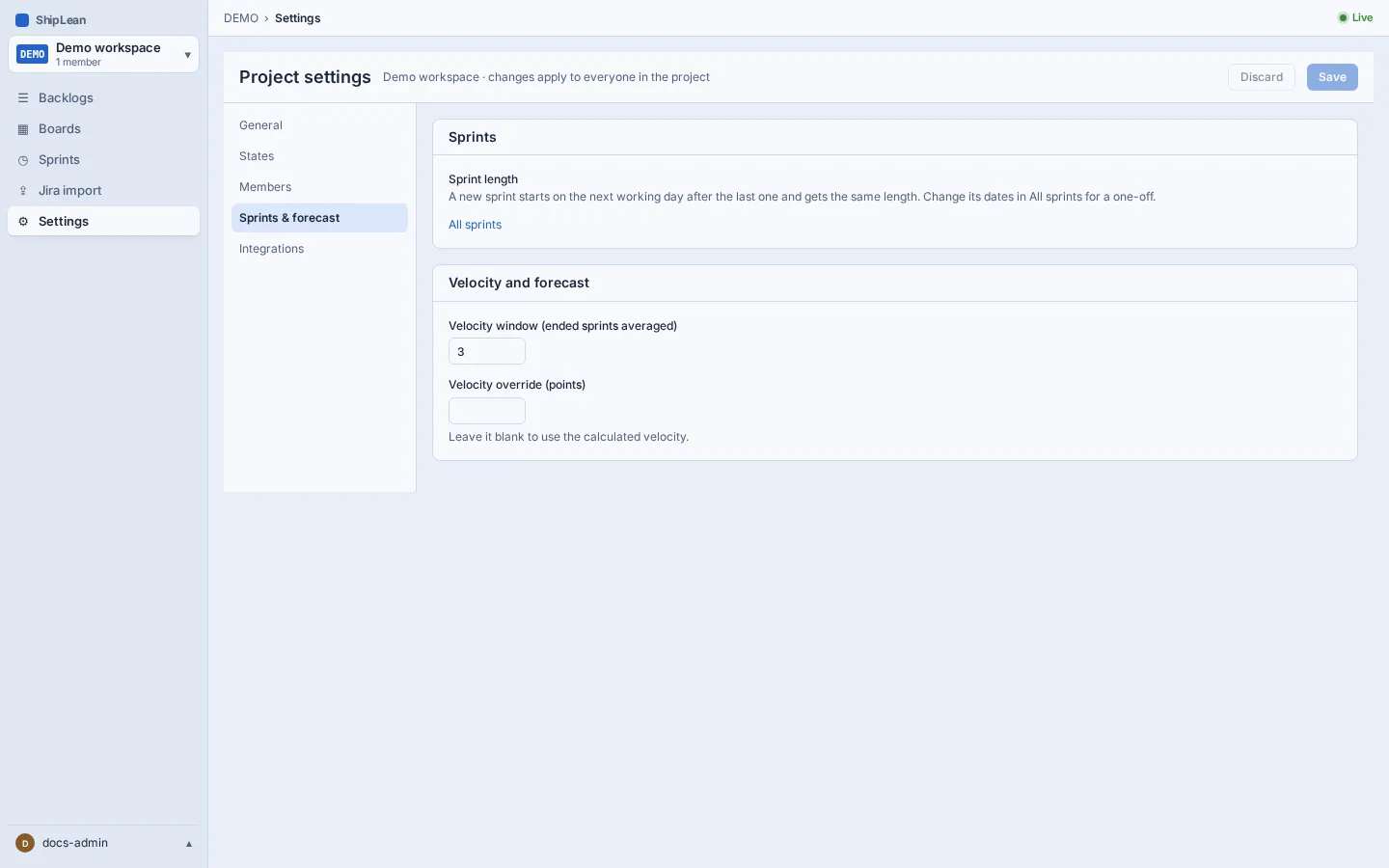
Task: Open Jira import from the sidebar
Action: [103, 191]
